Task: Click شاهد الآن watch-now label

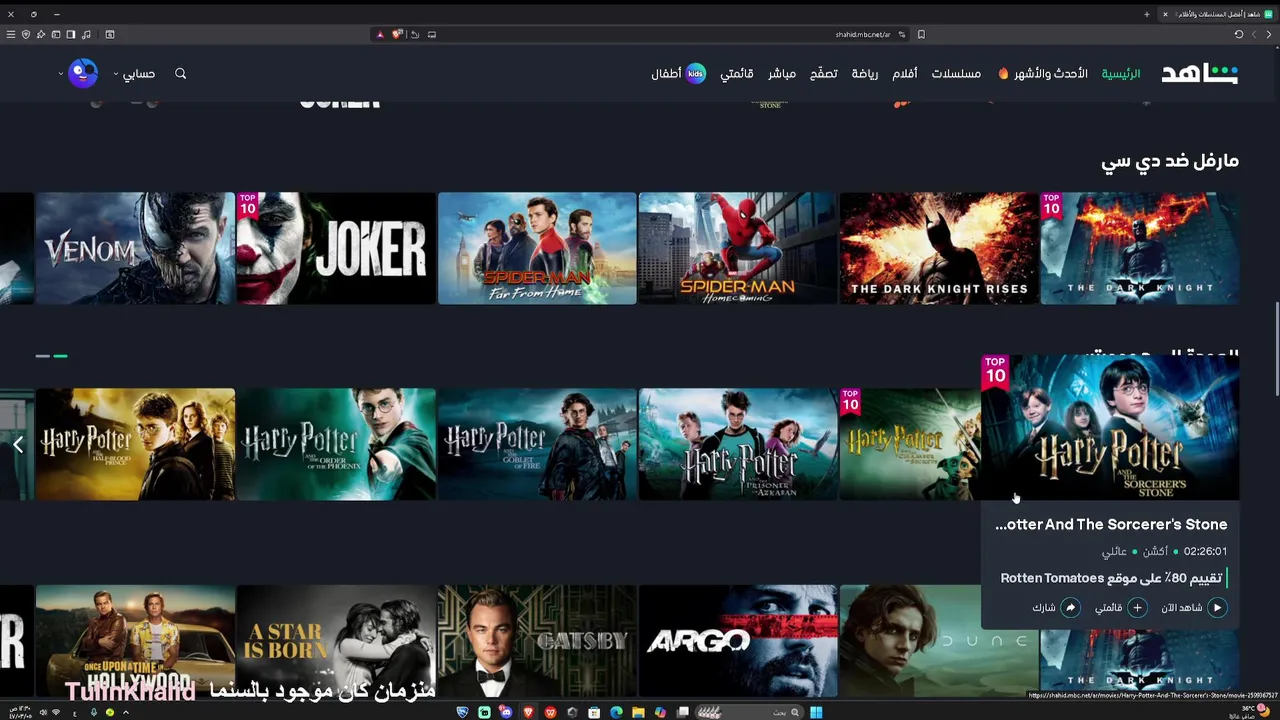Action: (1182, 607)
